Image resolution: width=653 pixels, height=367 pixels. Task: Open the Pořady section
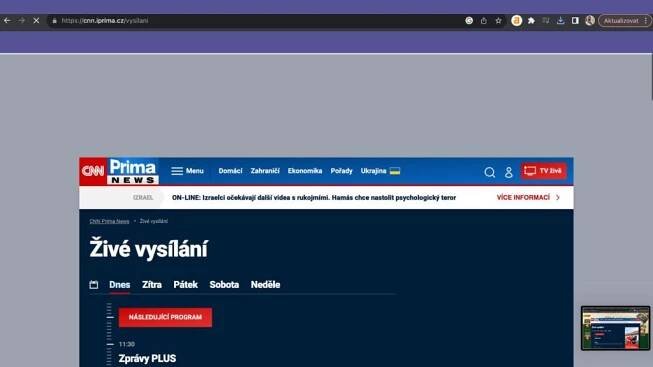coord(341,171)
